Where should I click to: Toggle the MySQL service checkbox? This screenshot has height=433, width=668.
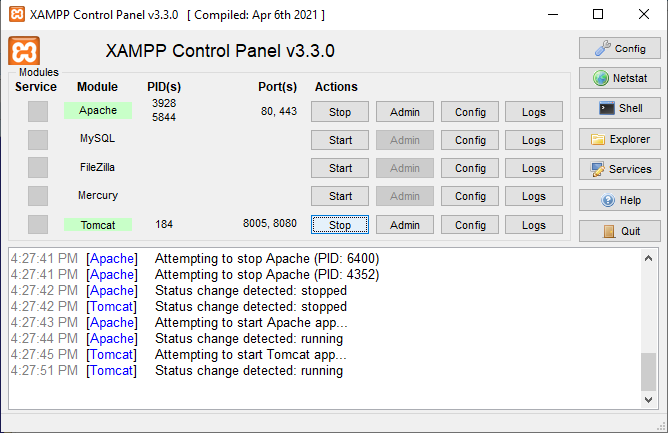[x=38, y=140]
